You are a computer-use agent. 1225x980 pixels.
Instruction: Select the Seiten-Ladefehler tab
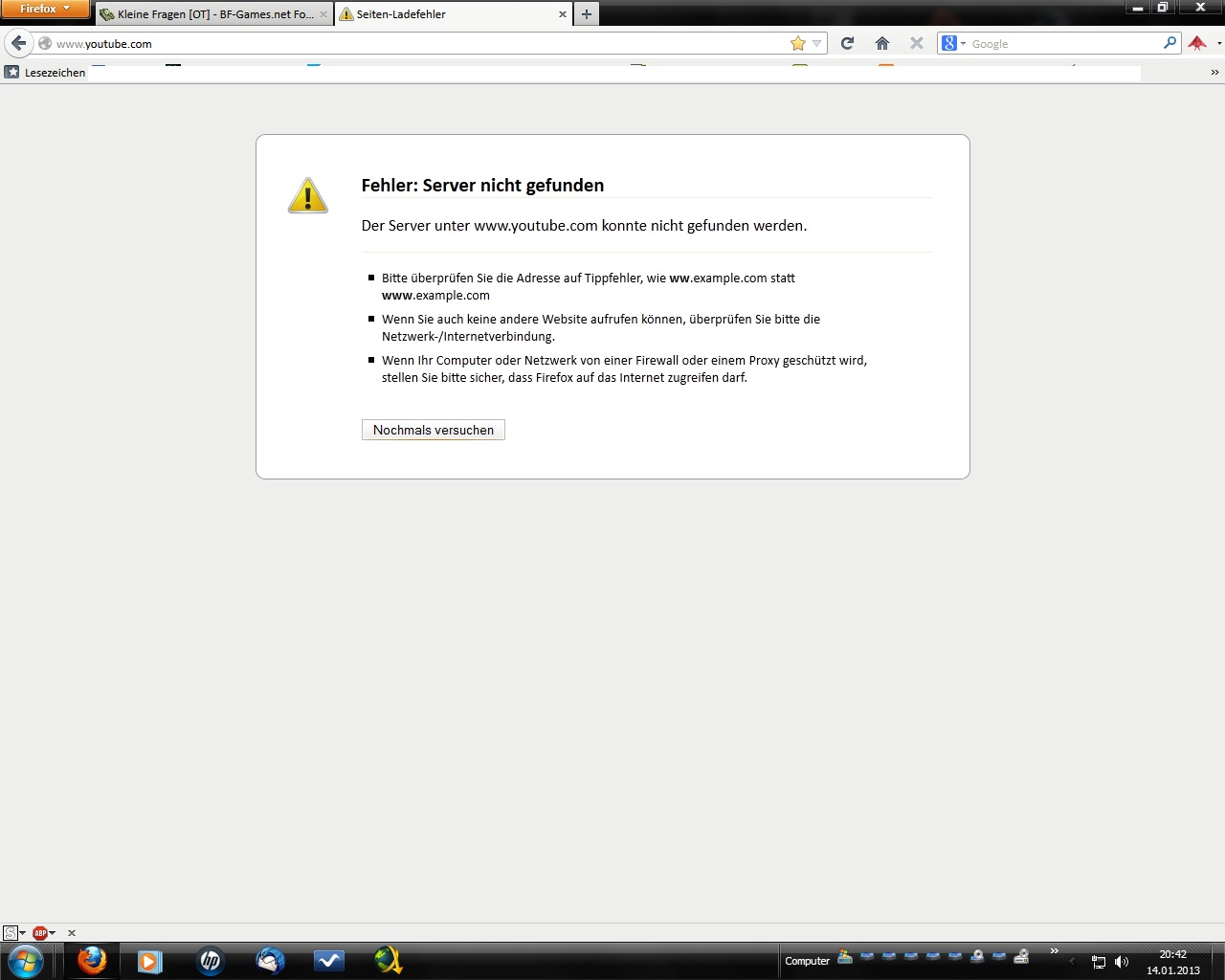pos(454,14)
